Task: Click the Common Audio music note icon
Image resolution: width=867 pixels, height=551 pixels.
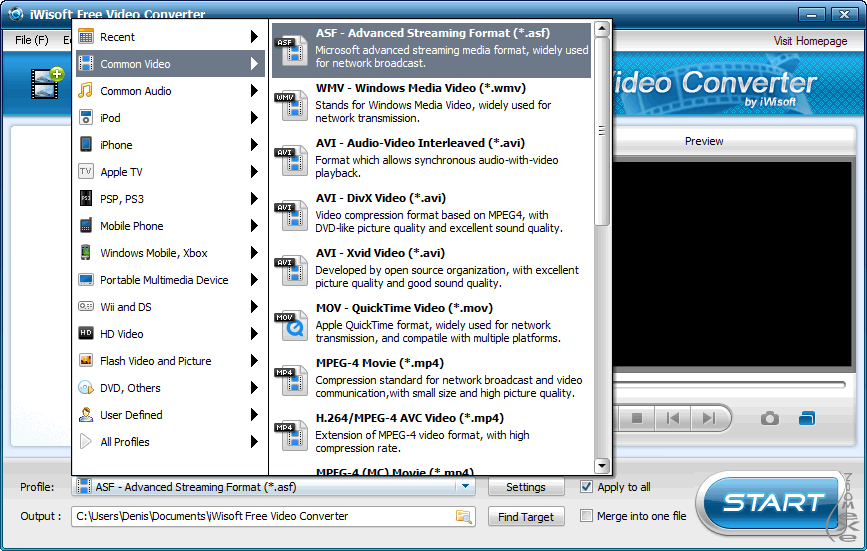Action: tap(86, 90)
